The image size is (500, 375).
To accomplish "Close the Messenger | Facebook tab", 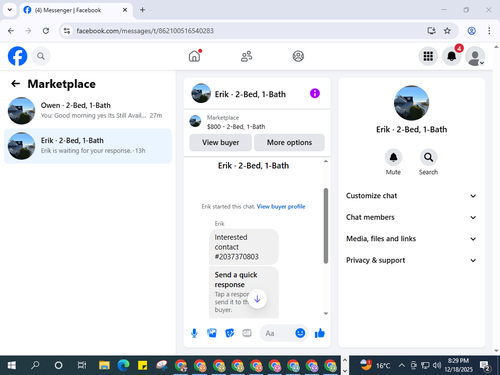I will pyautogui.click(x=125, y=10).
